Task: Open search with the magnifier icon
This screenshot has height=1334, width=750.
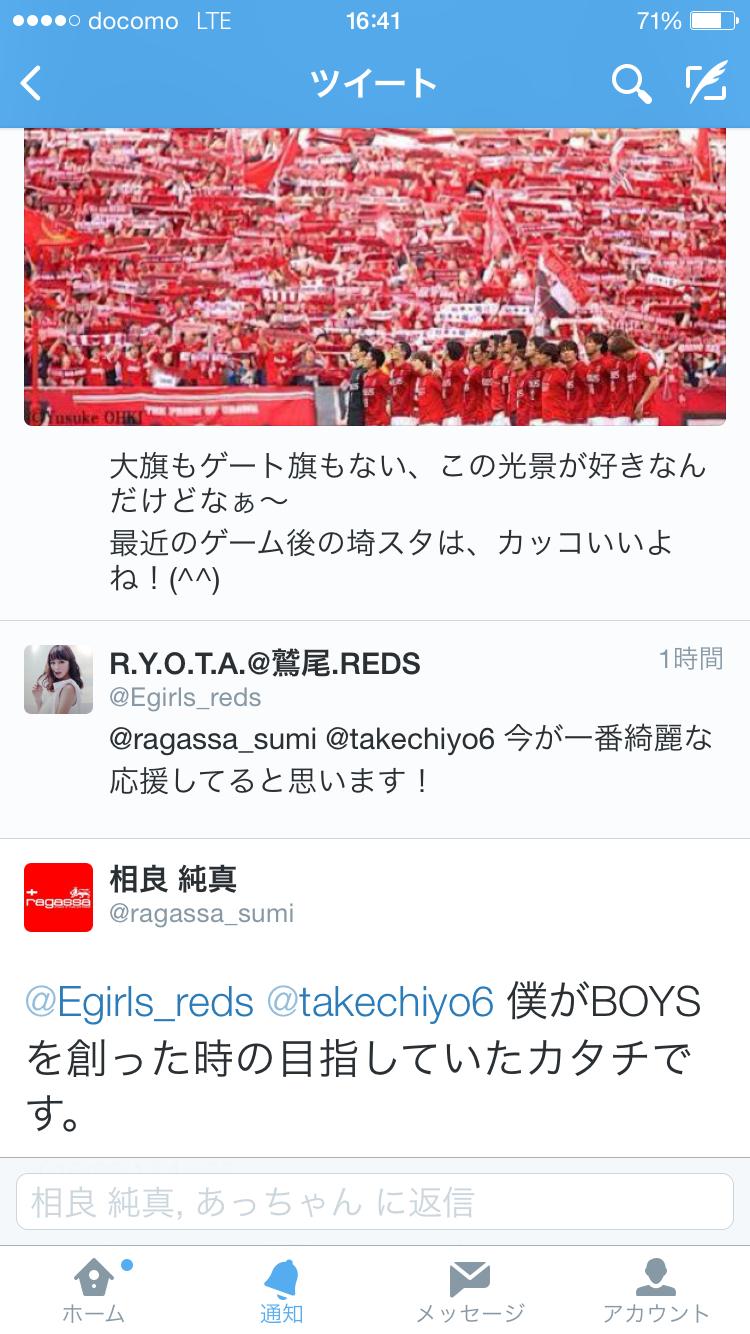Action: pos(631,84)
